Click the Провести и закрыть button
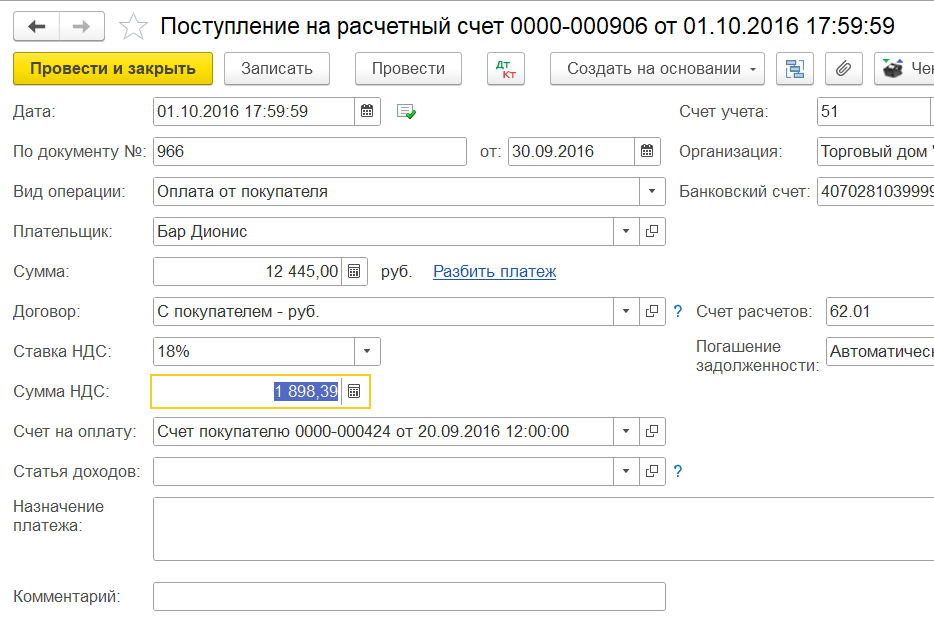This screenshot has height=630, width=934. (113, 69)
